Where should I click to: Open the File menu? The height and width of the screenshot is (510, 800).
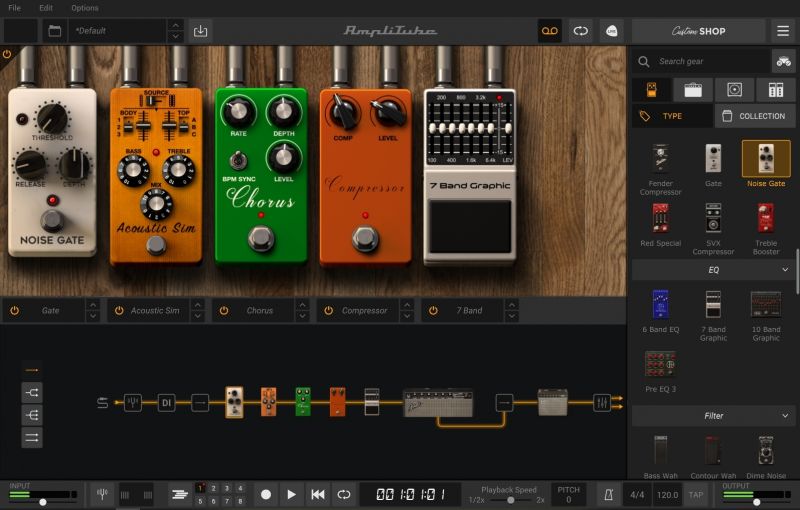pos(15,8)
